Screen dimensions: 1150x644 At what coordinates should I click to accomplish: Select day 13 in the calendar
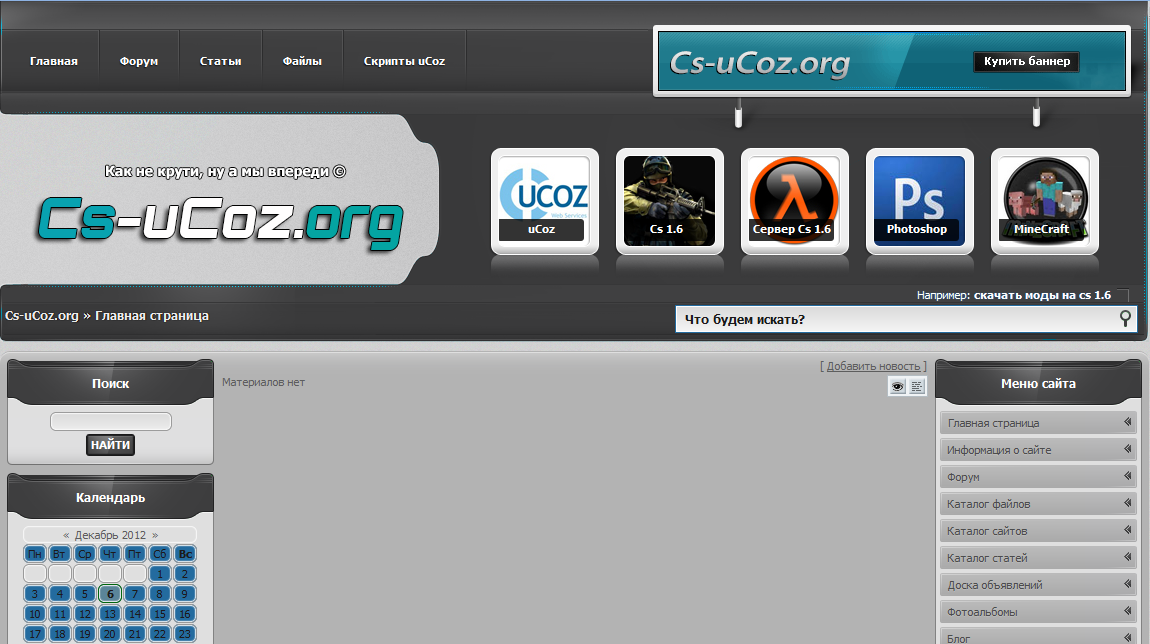(110, 613)
